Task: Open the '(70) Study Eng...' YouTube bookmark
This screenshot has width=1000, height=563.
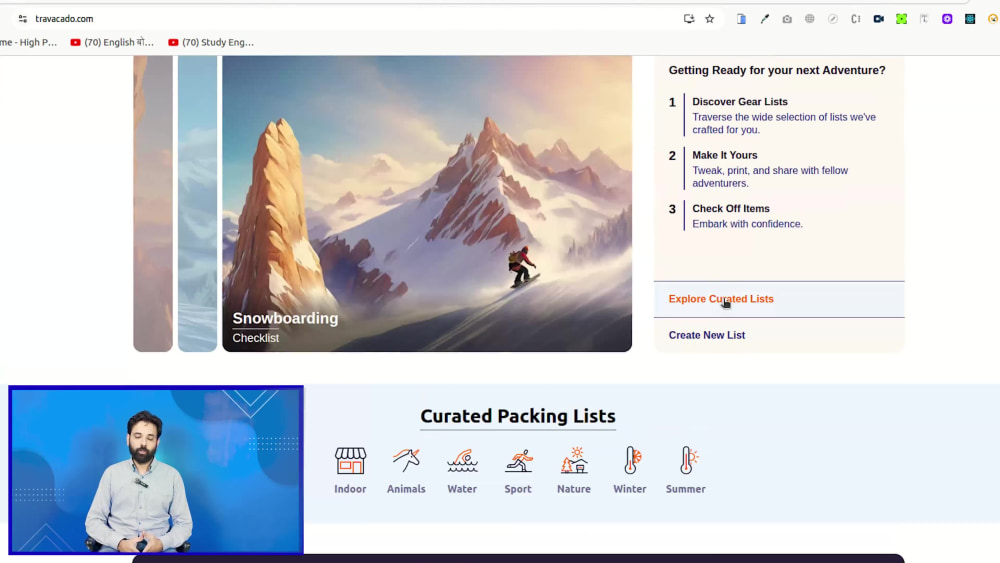Action: (211, 43)
